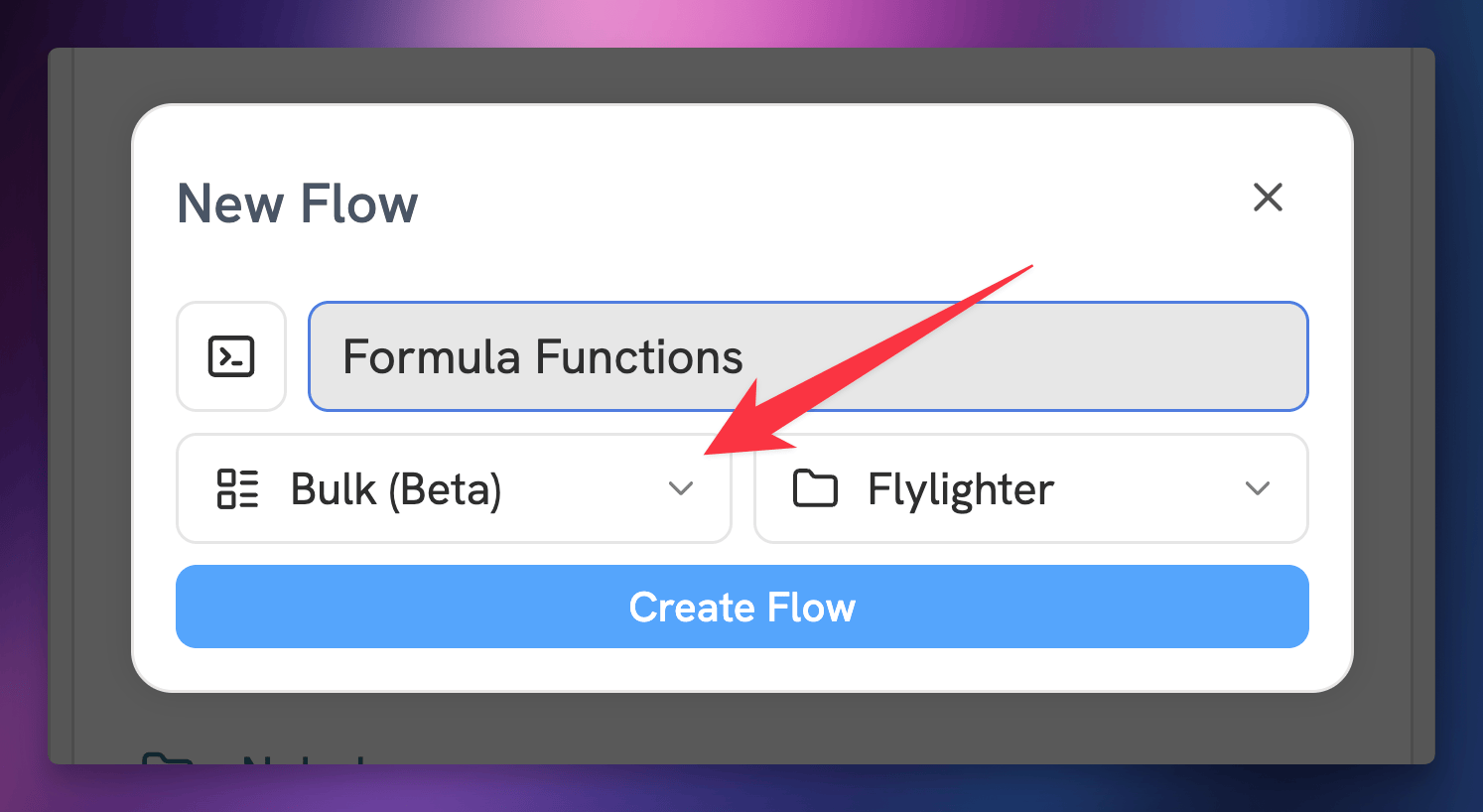Click the partially hidden folder icon below the dialog
The height and width of the screenshot is (812, 1483).
coord(166,759)
